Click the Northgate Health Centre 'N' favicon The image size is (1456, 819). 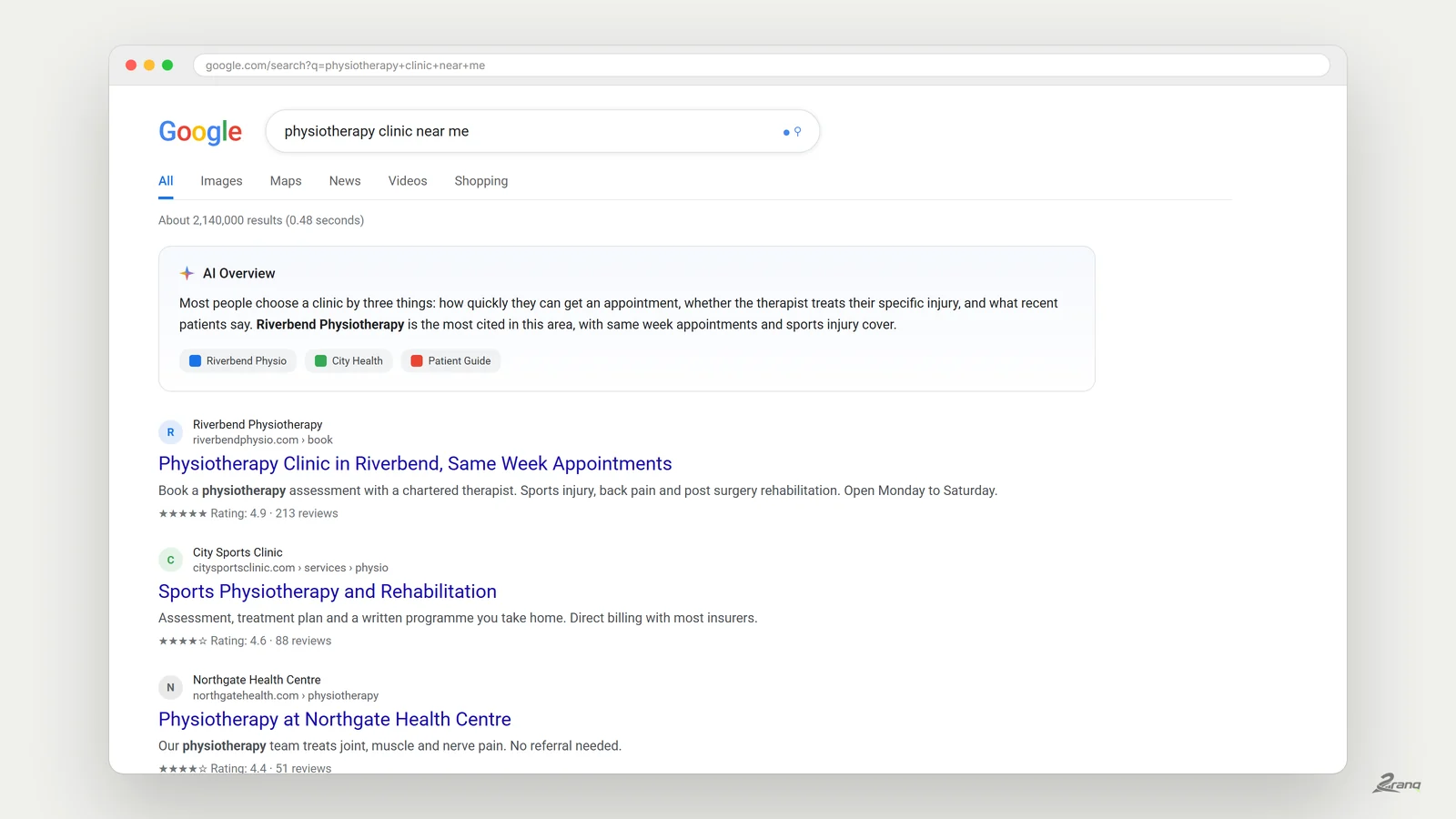coord(170,687)
